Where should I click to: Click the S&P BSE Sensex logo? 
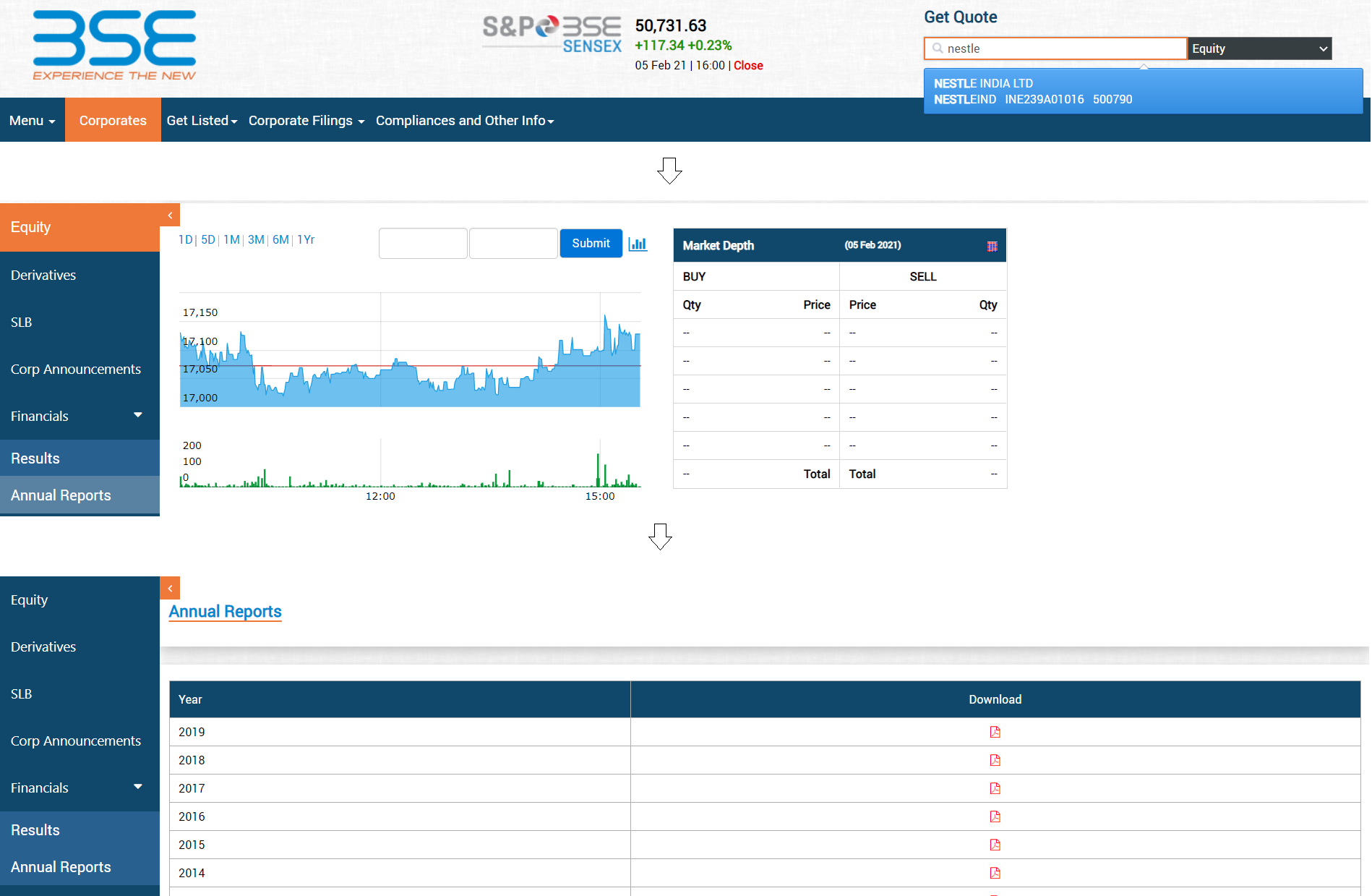[552, 35]
